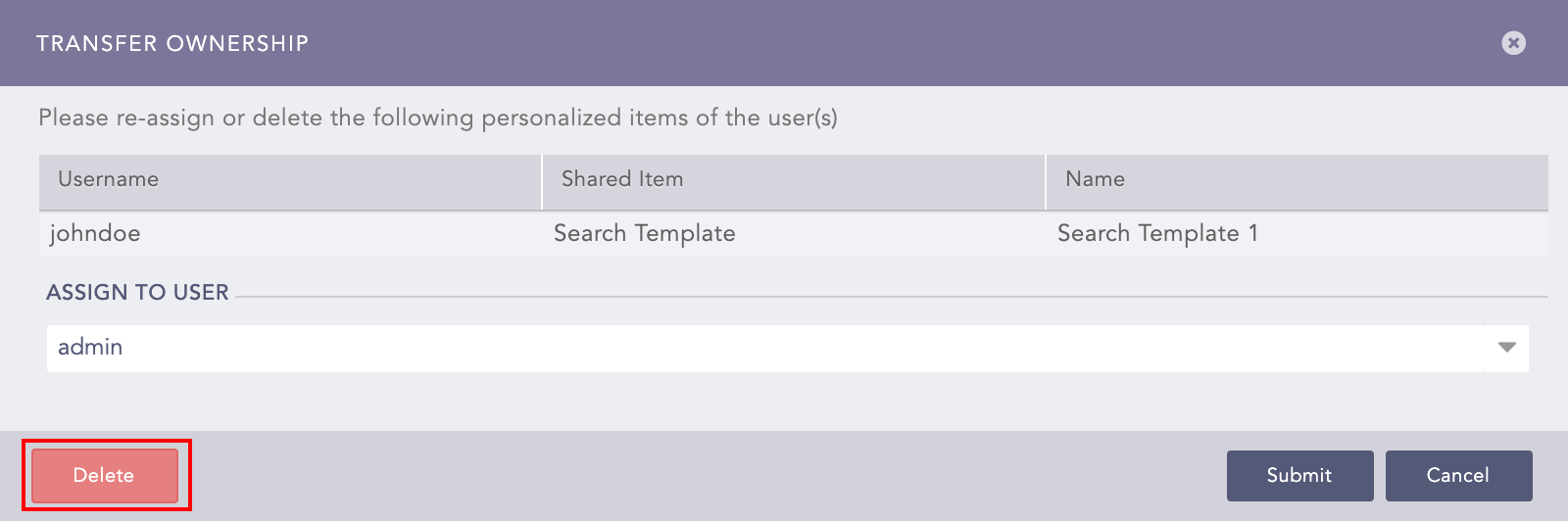Screen dimensions: 1568x521
Task: Click the purple dialog header bar
Action: (x=882, y=43)
